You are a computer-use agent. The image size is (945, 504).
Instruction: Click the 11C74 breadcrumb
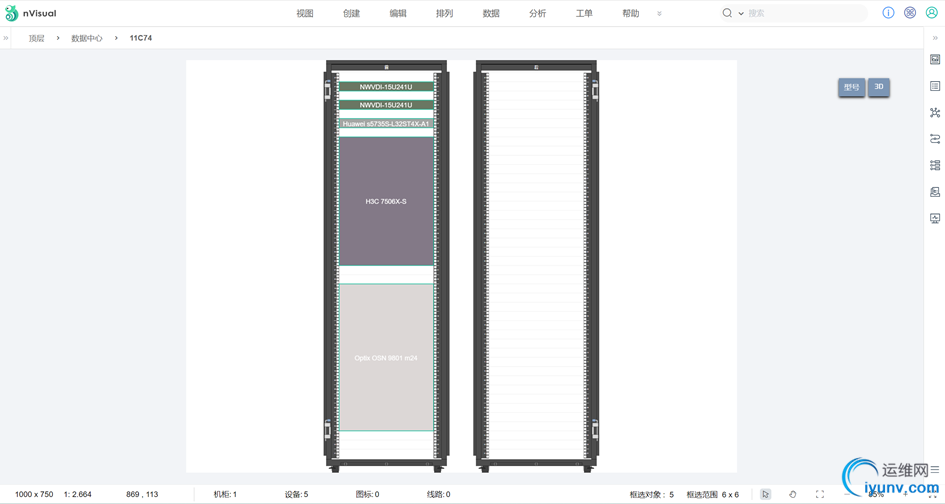point(141,38)
